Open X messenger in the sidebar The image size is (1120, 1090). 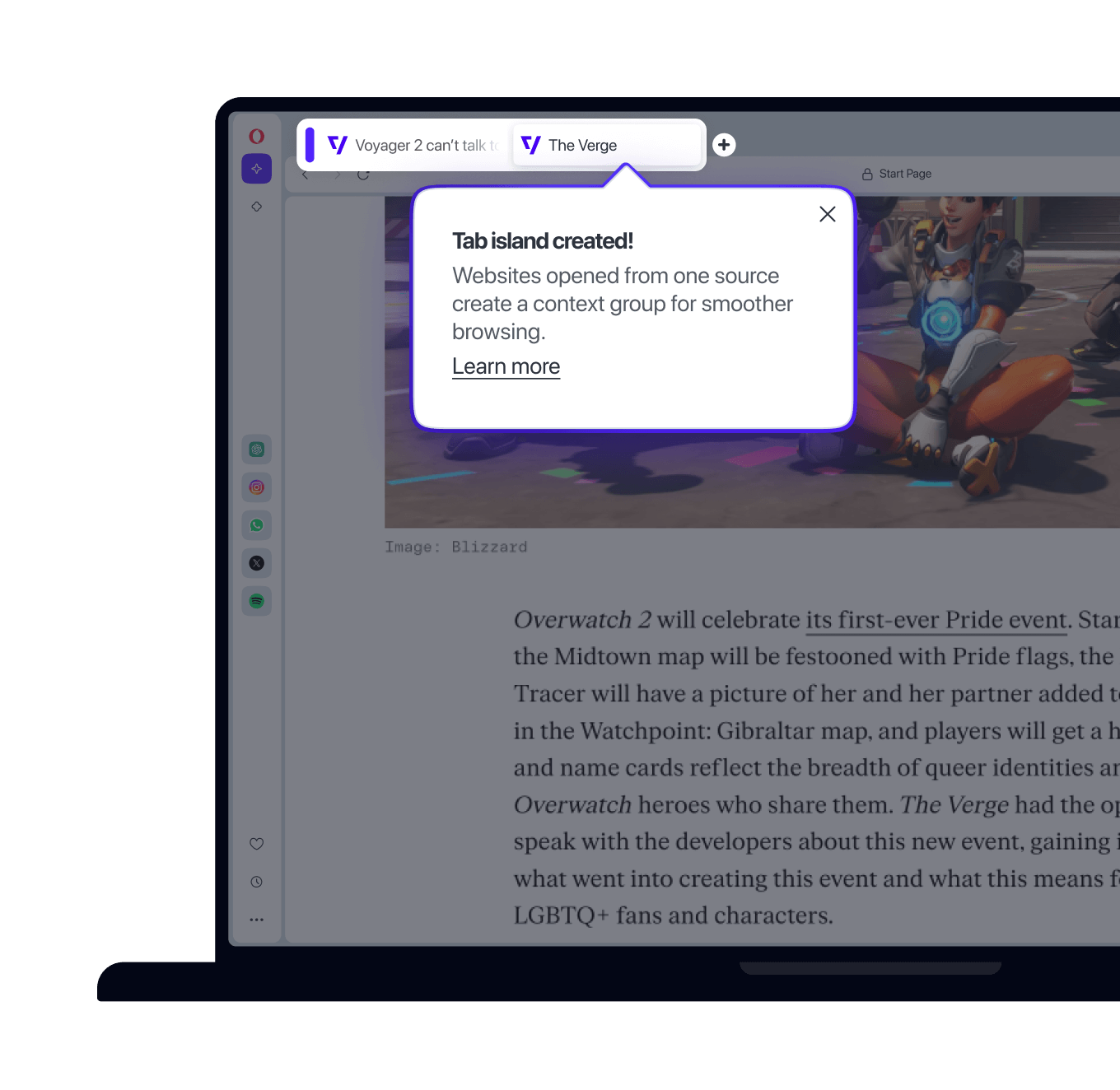click(256, 562)
